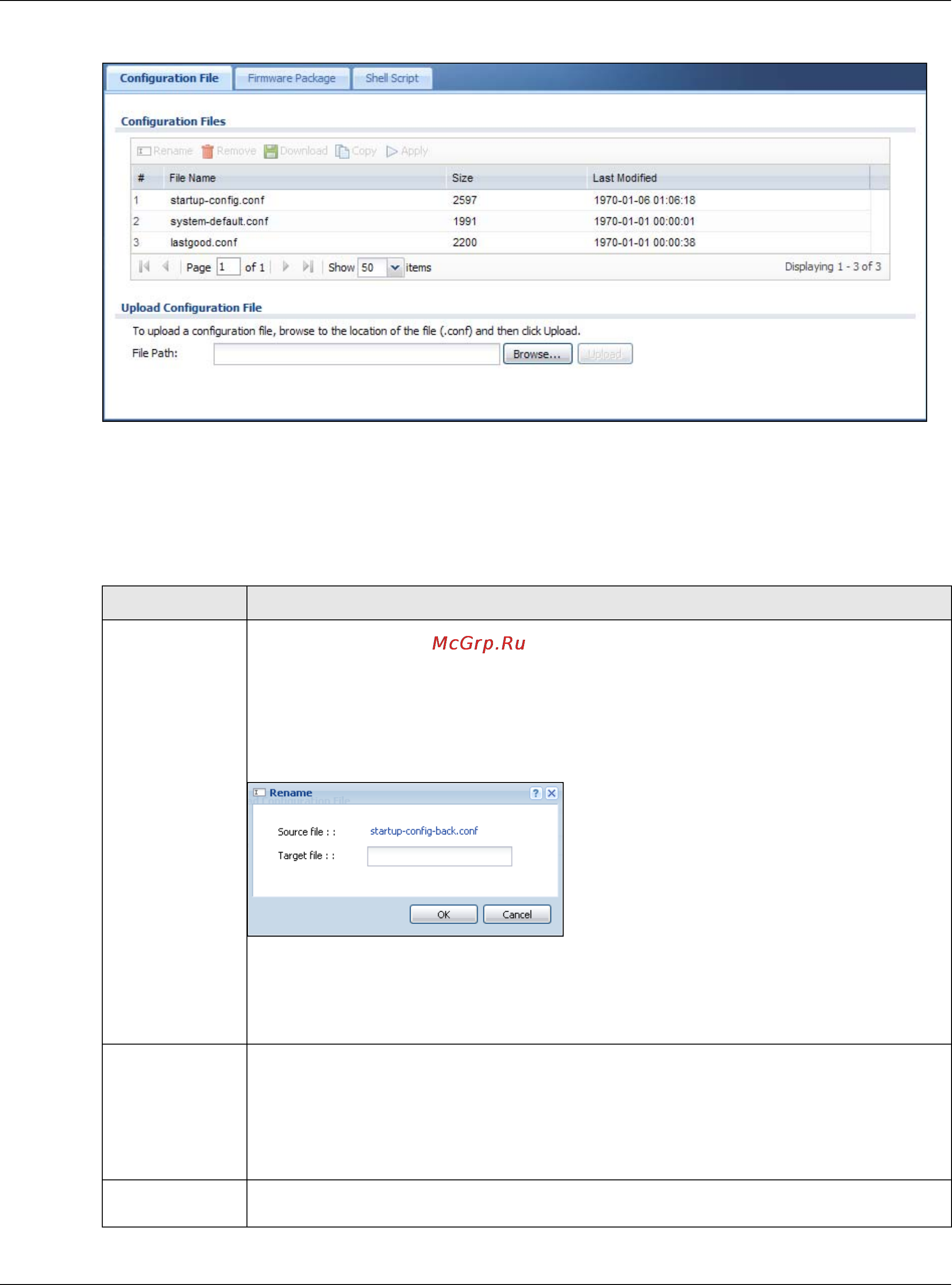Go to first page of file list
952x1285 pixels.
tap(145, 266)
